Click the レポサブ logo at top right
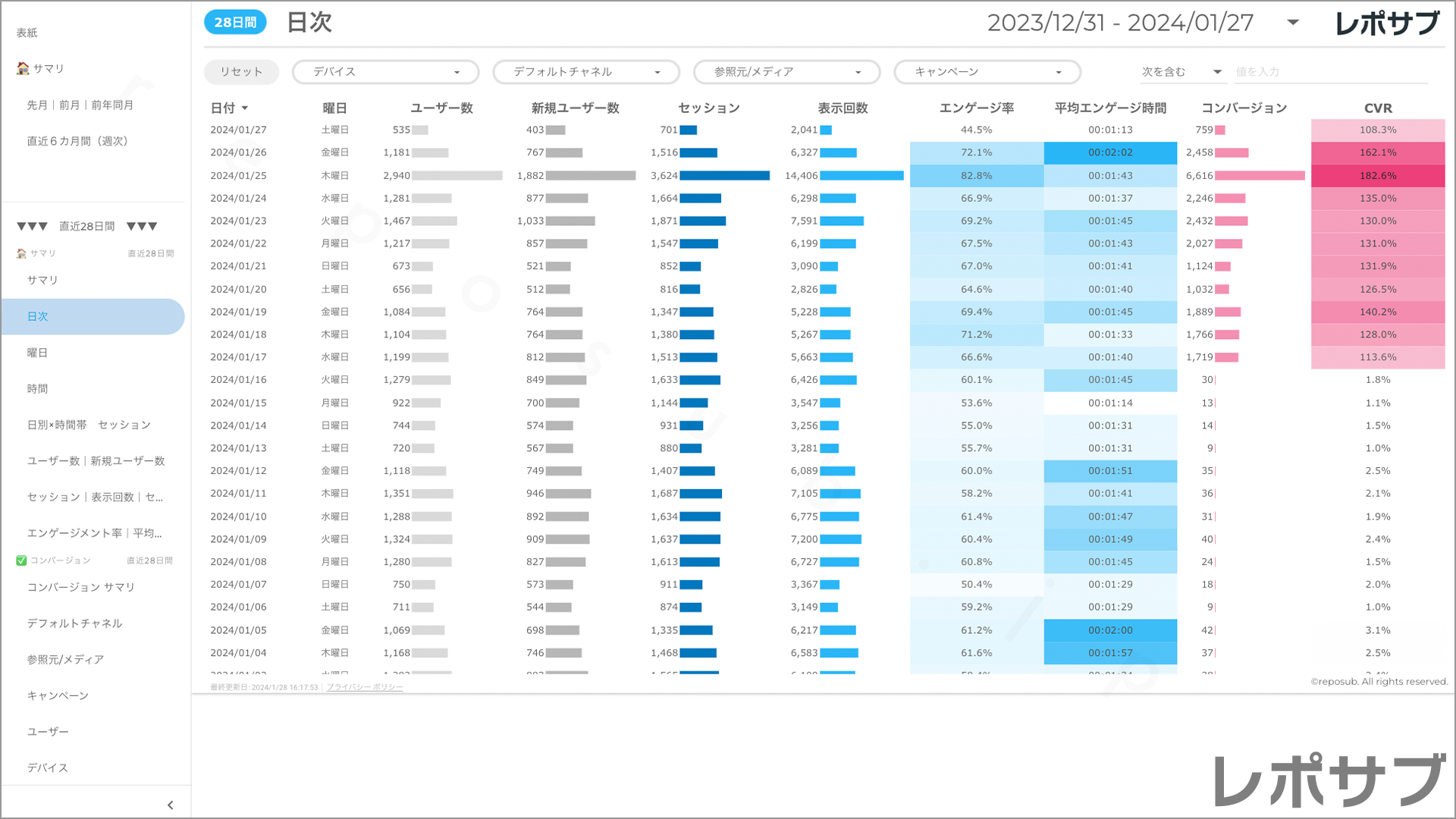 (1386, 23)
